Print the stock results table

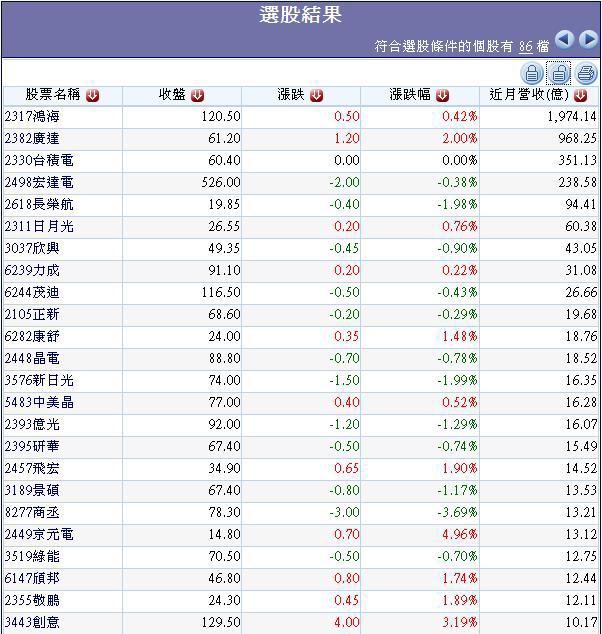point(586,73)
